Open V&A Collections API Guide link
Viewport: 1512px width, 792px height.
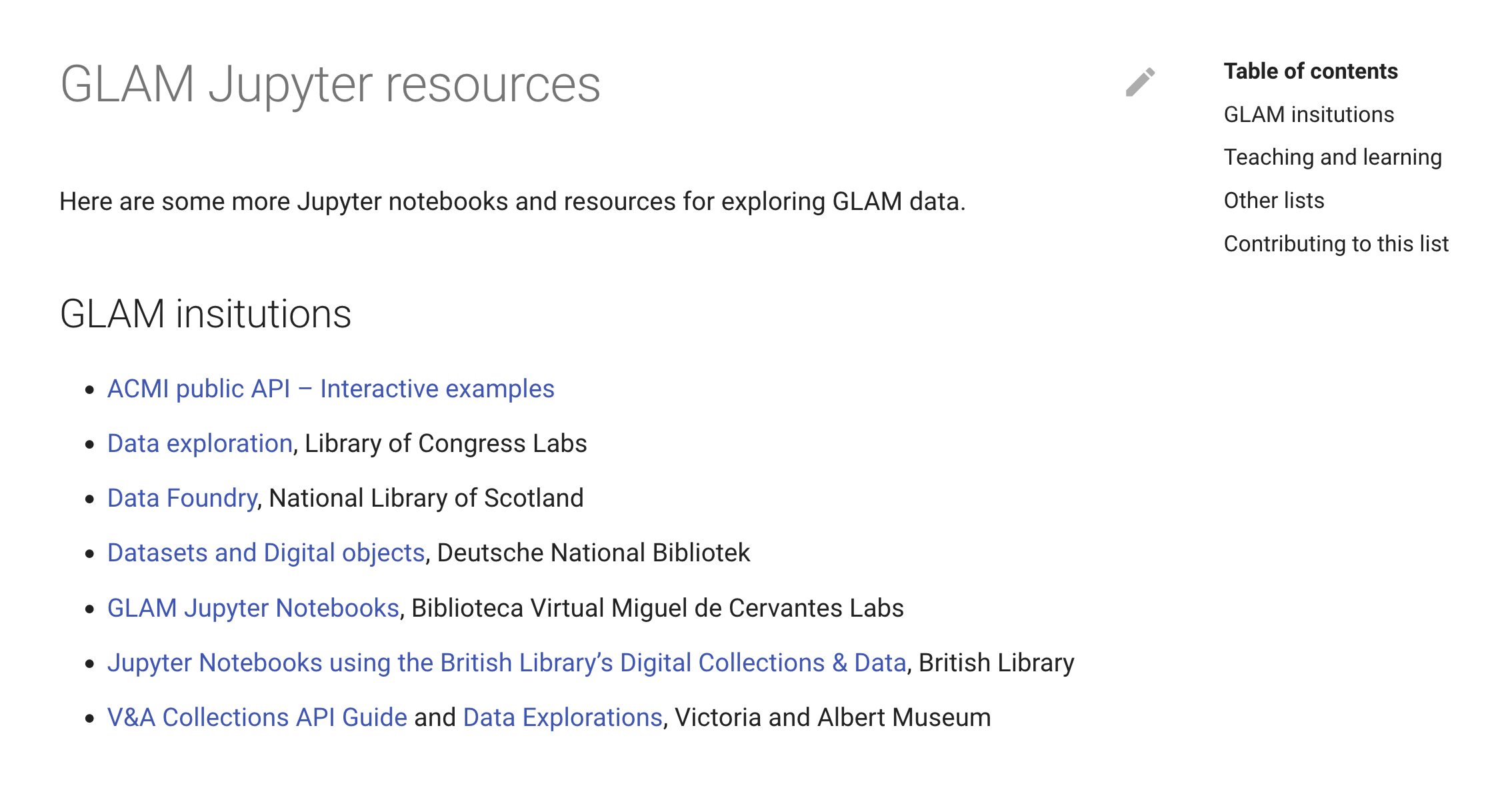257,717
